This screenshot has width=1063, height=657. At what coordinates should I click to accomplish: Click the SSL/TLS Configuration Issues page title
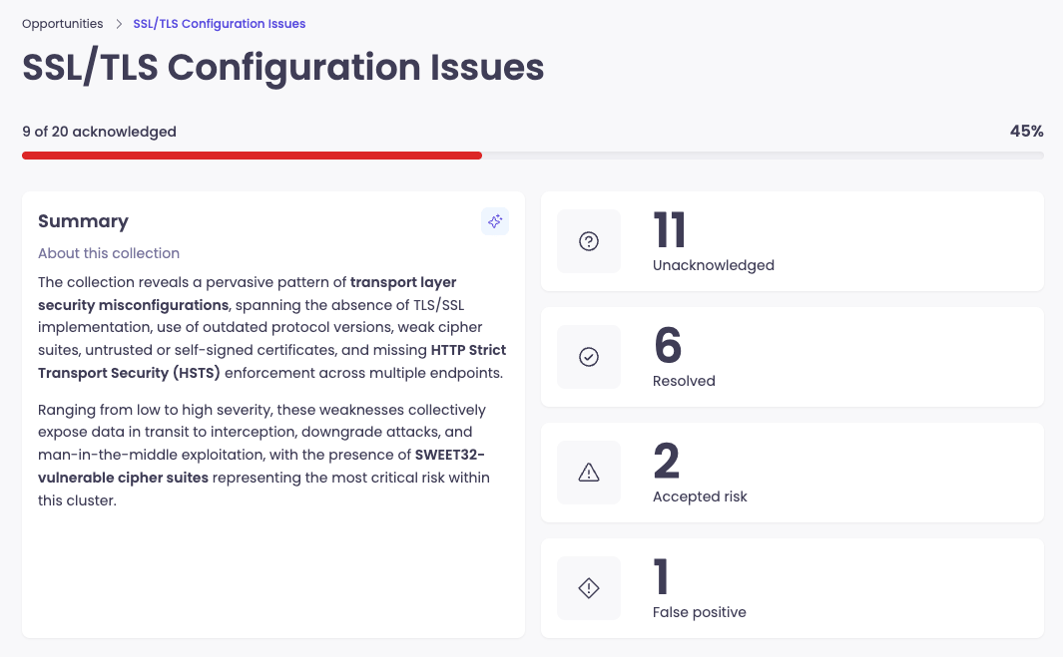pos(283,67)
